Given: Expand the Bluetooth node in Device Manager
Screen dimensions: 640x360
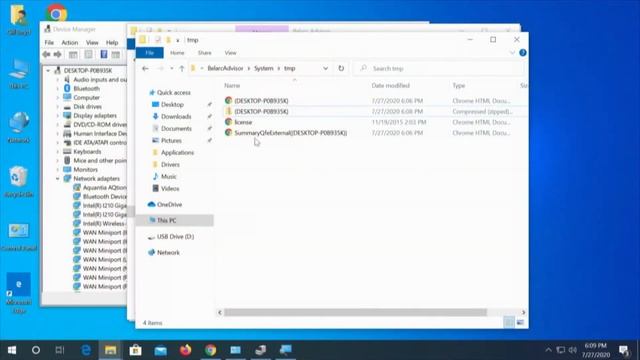Looking at the screenshot, I should pyautogui.click(x=58, y=89).
